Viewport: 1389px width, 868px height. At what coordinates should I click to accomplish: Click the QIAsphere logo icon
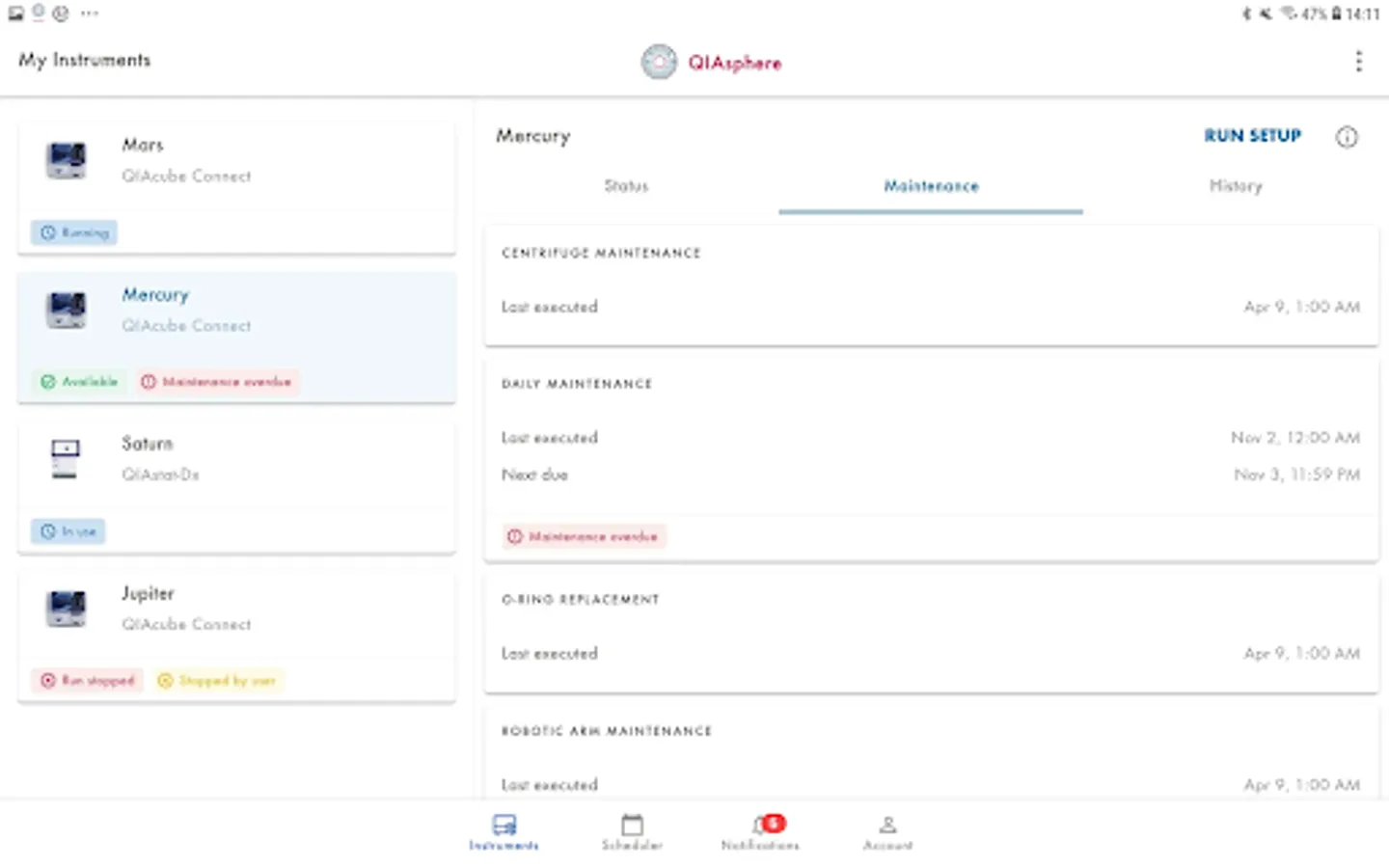660,63
